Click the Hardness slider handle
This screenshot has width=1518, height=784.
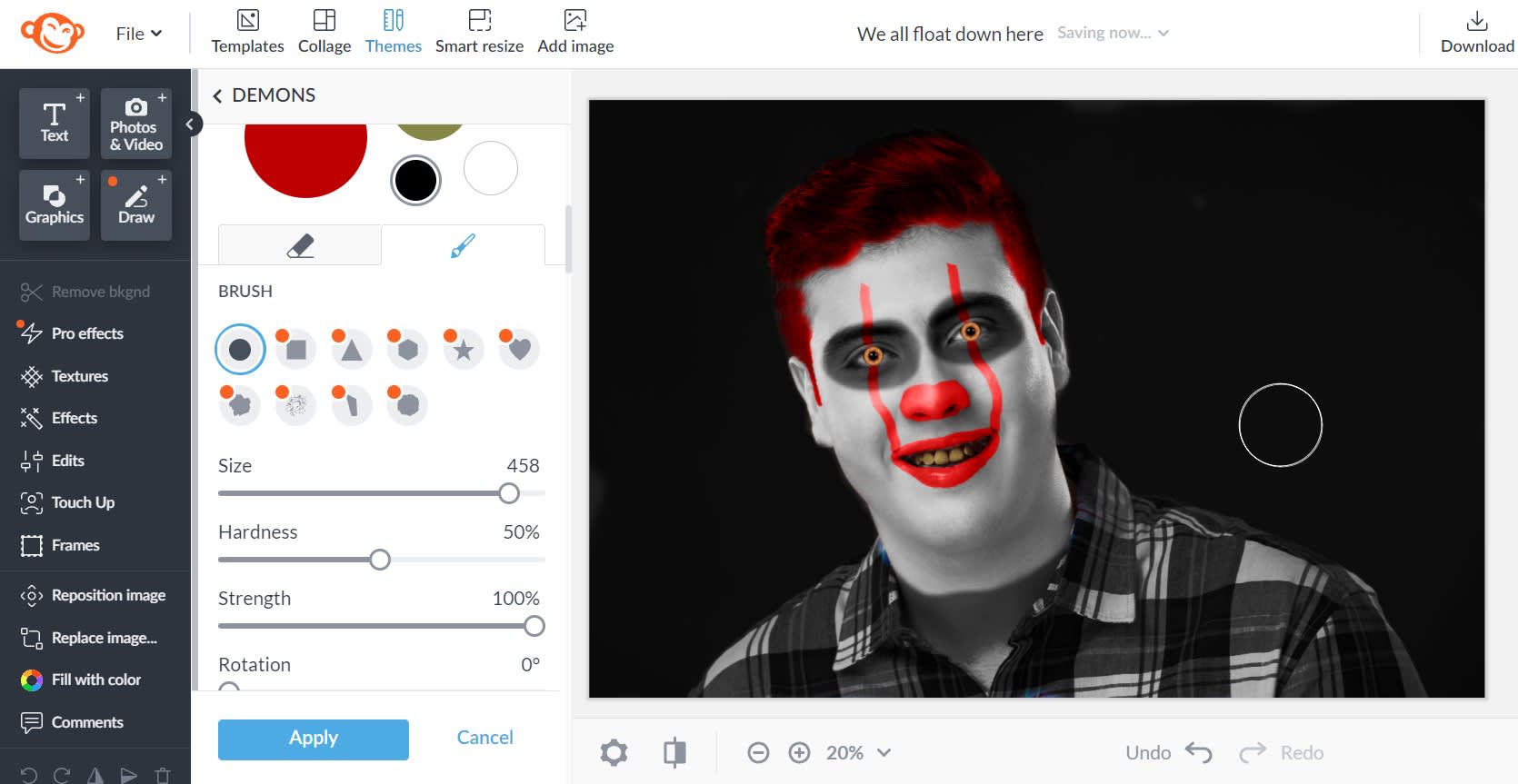[380, 560]
